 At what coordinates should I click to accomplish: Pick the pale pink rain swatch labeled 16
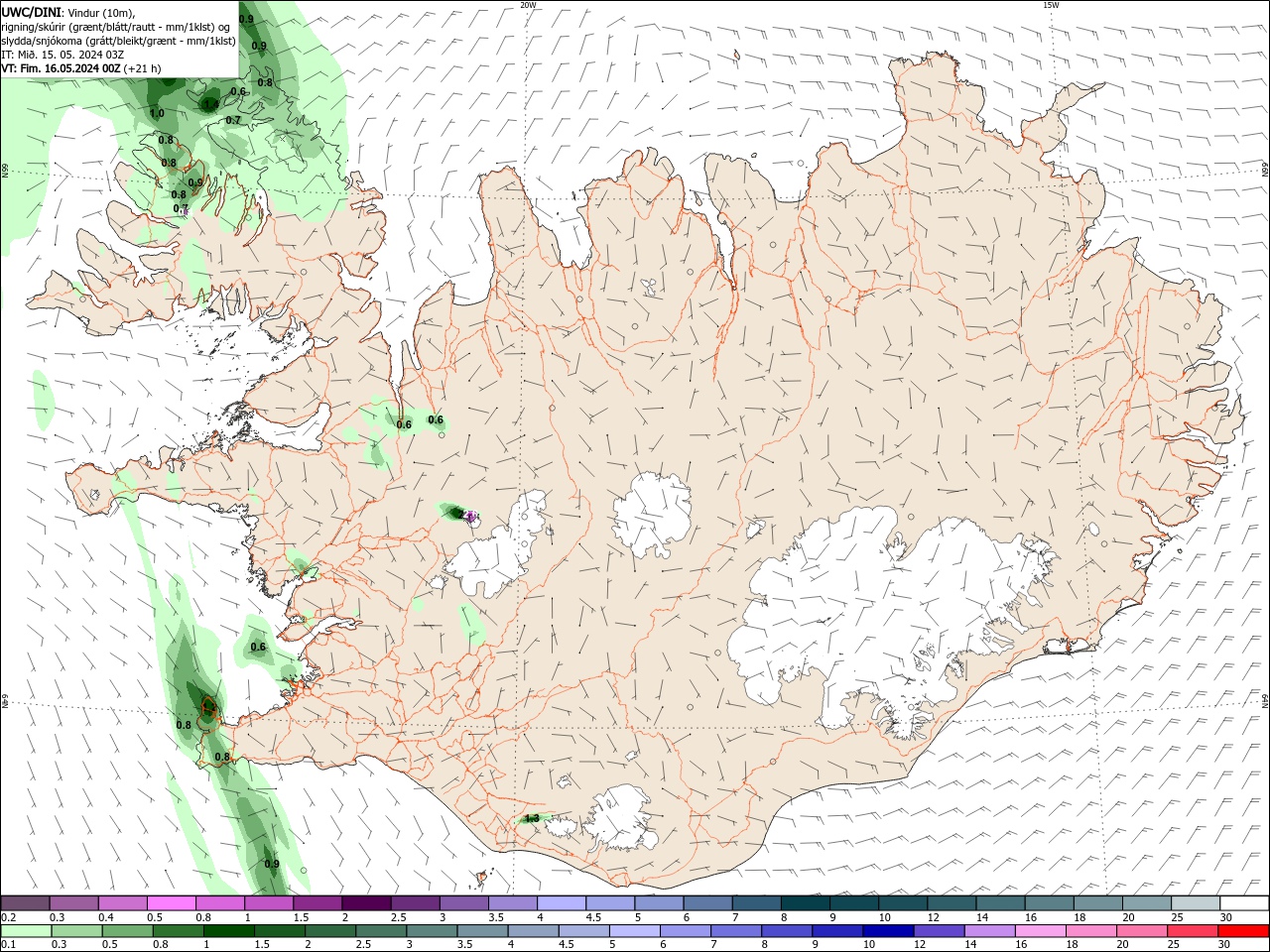click(x=1039, y=931)
